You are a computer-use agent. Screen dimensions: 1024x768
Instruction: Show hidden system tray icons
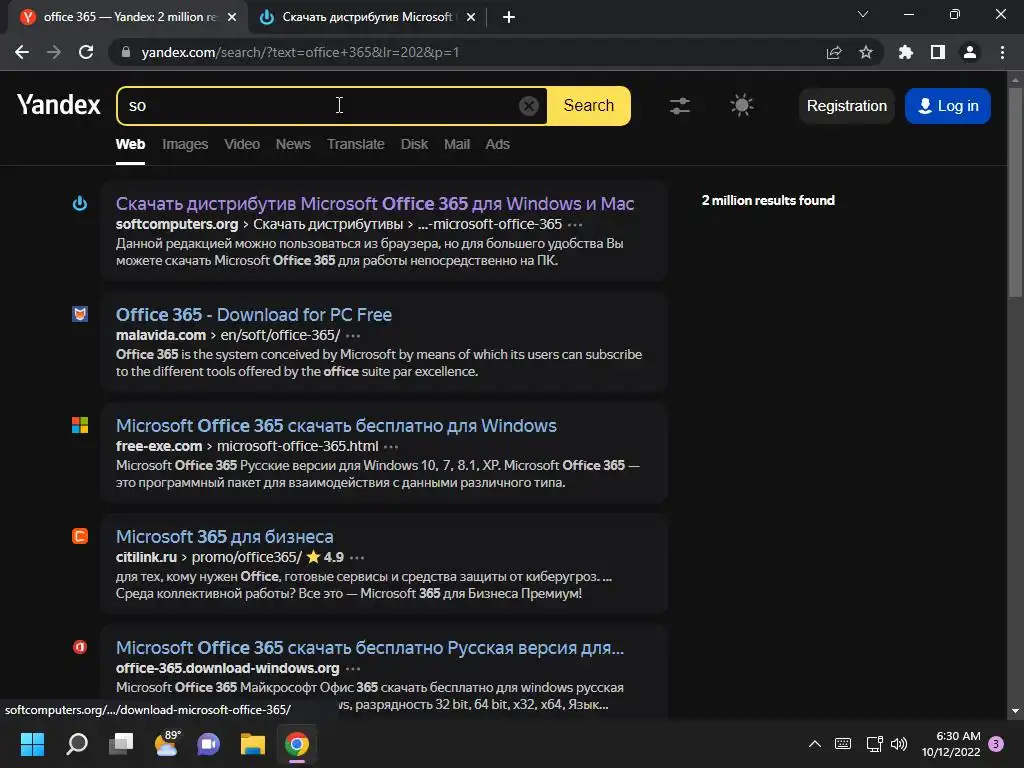click(815, 744)
